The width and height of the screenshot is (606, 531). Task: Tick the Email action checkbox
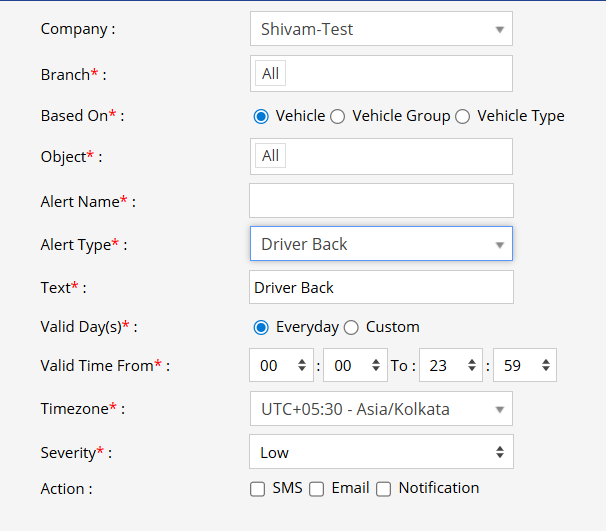[316, 489]
